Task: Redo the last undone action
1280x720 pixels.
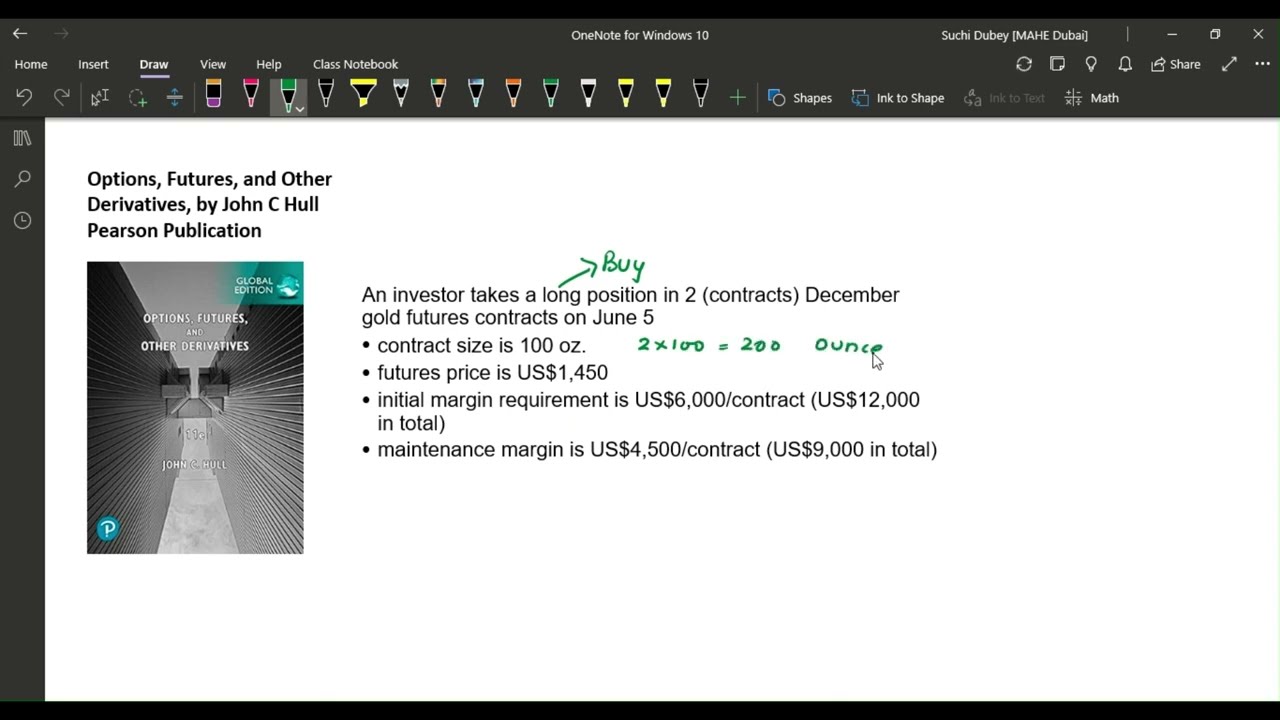Action: (62, 98)
